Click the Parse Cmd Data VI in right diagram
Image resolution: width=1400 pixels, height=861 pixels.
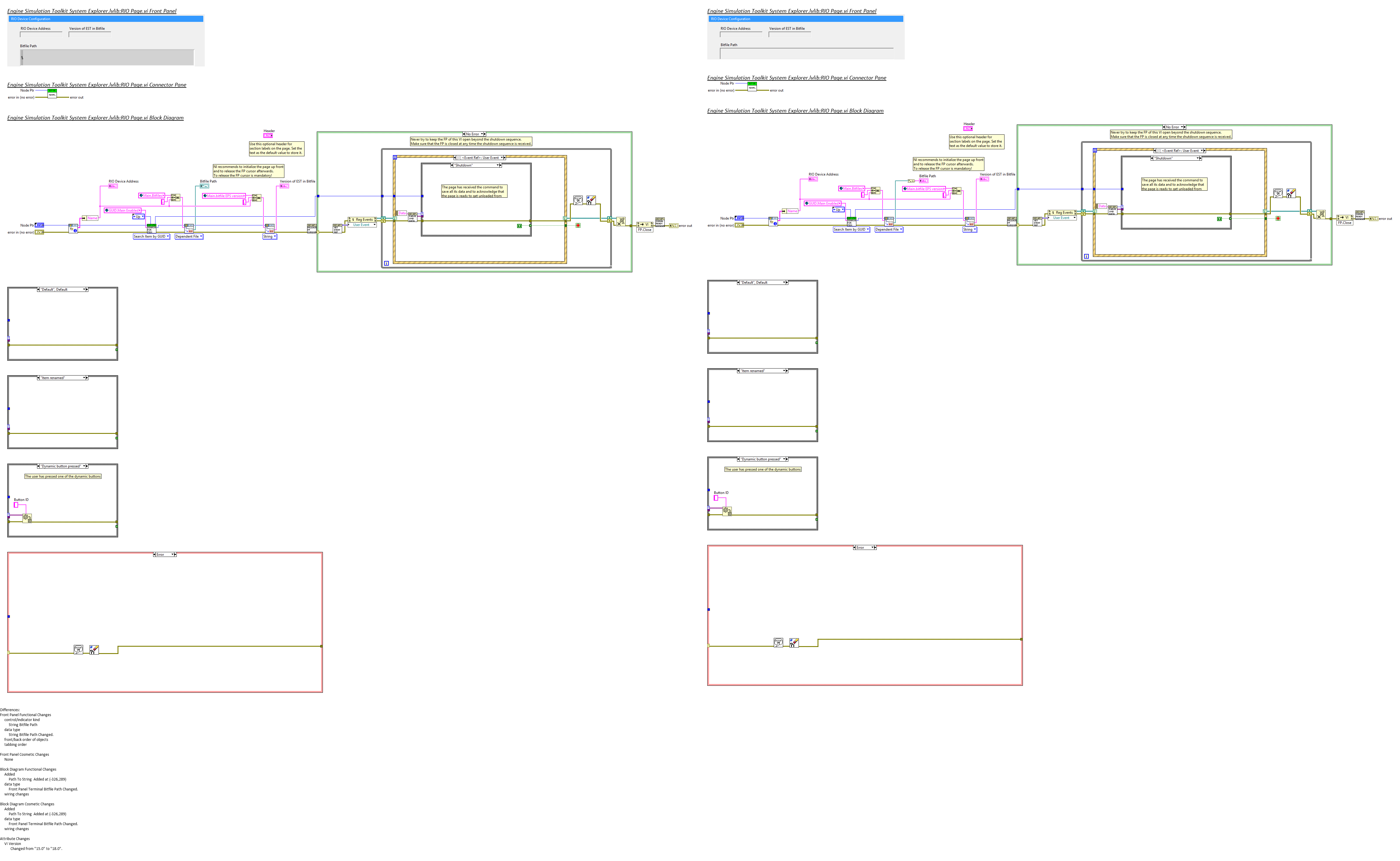point(1112,210)
